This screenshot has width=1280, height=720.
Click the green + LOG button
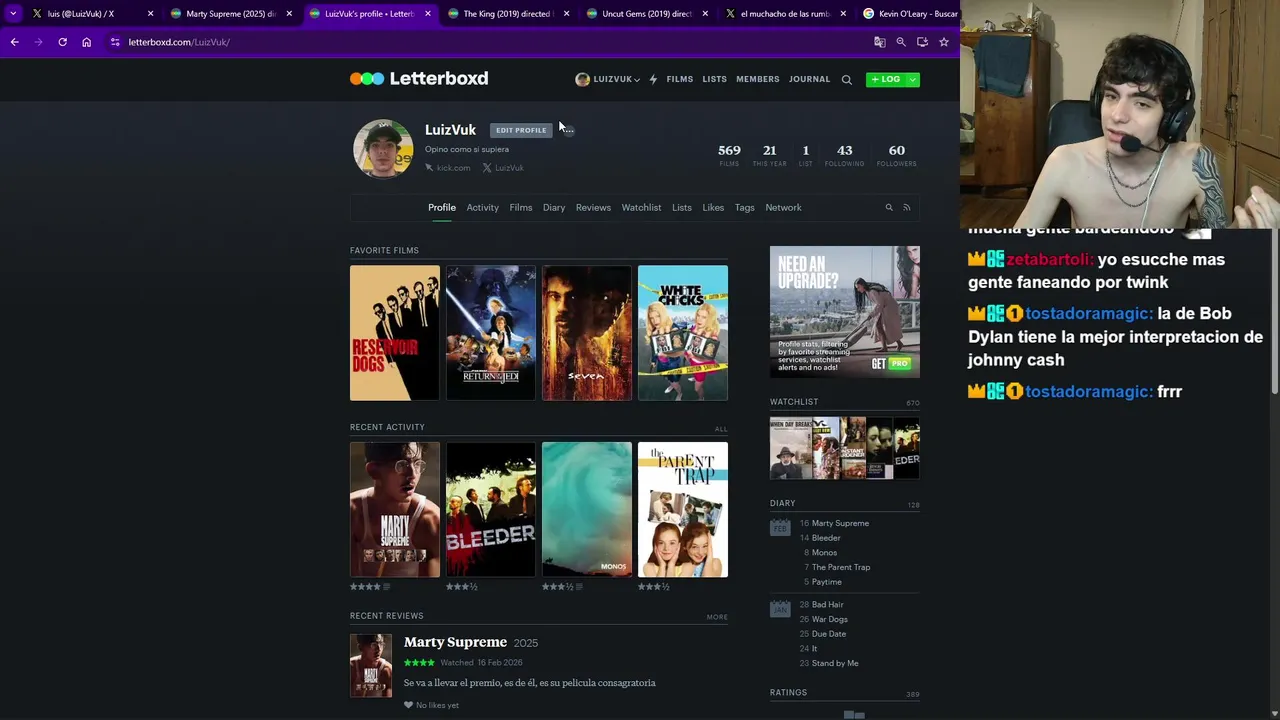tap(886, 79)
